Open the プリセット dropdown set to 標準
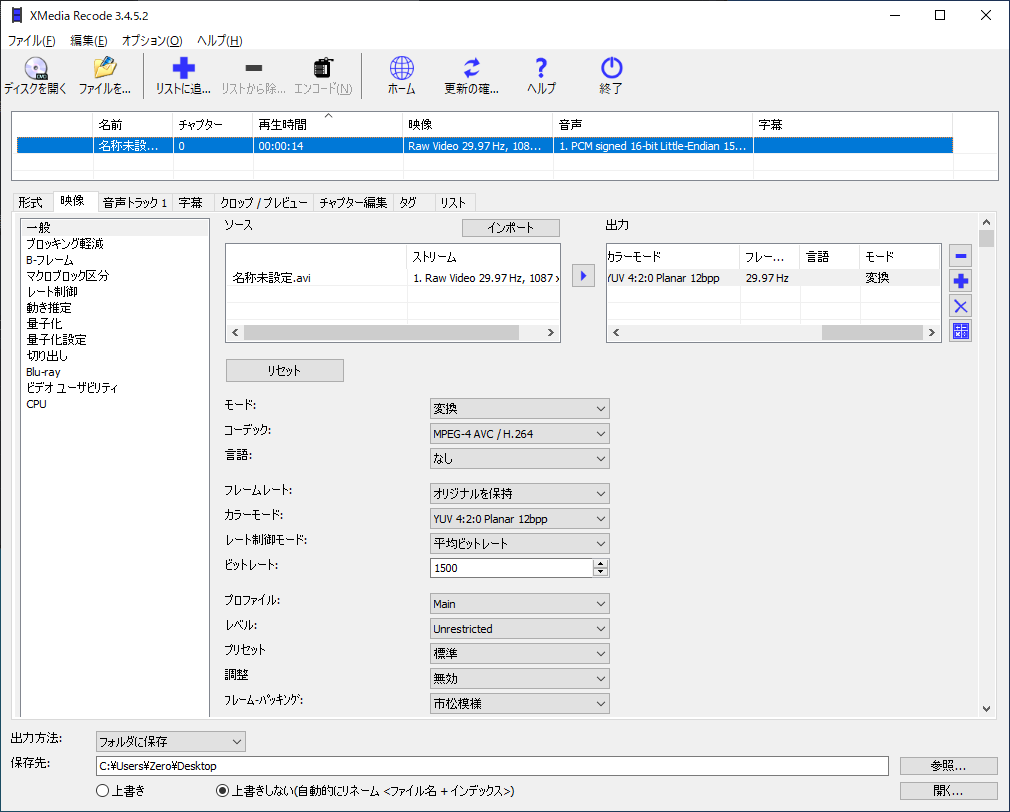The image size is (1010, 812). 519,654
